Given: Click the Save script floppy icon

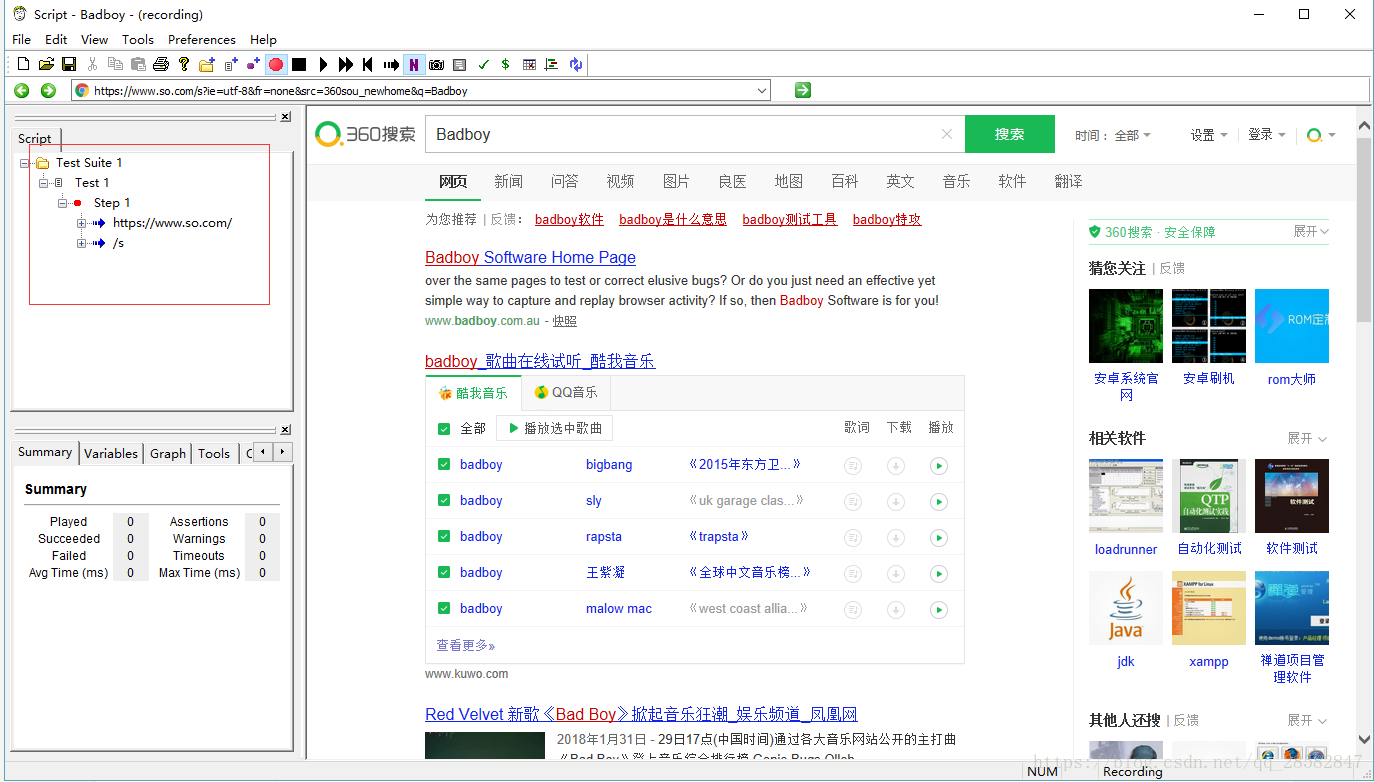Looking at the screenshot, I should (69, 64).
